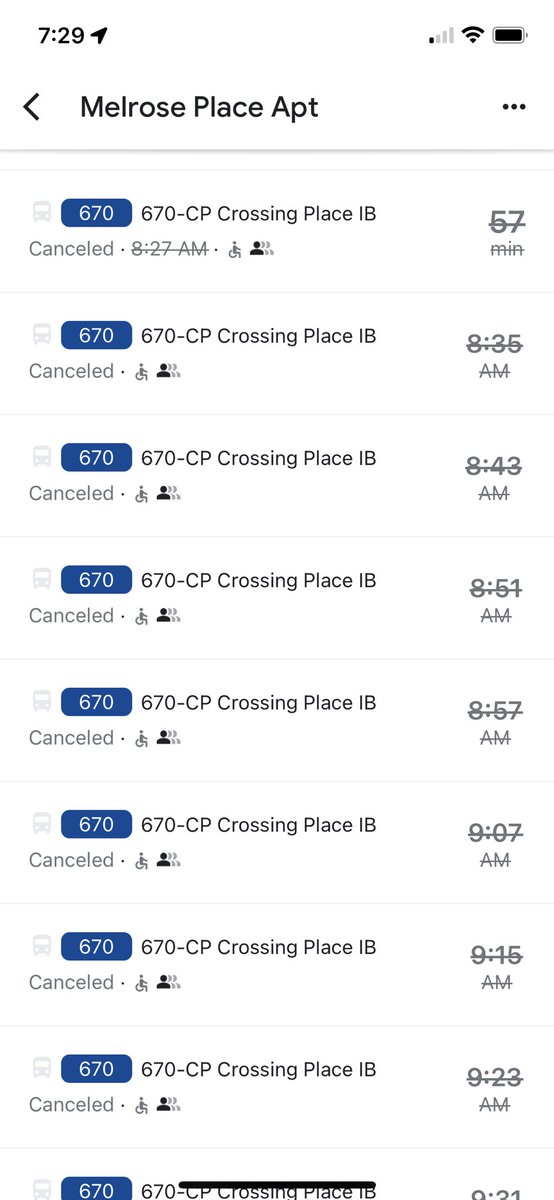Viewport: 554px width, 1200px height.
Task: Open the canceled 8:35 AM departure
Action: click(277, 354)
